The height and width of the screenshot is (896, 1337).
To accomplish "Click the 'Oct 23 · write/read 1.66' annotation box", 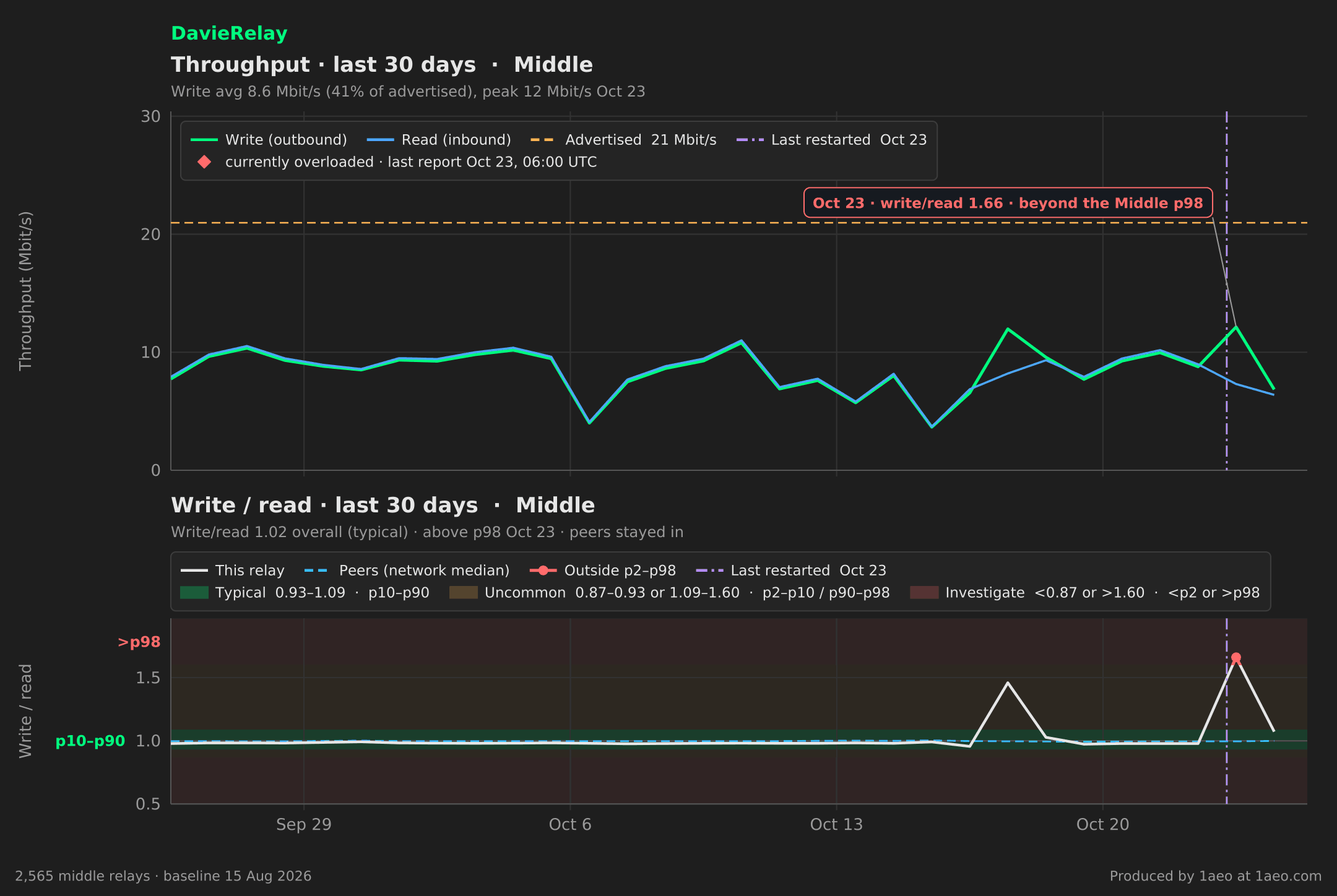I will pos(1008,203).
